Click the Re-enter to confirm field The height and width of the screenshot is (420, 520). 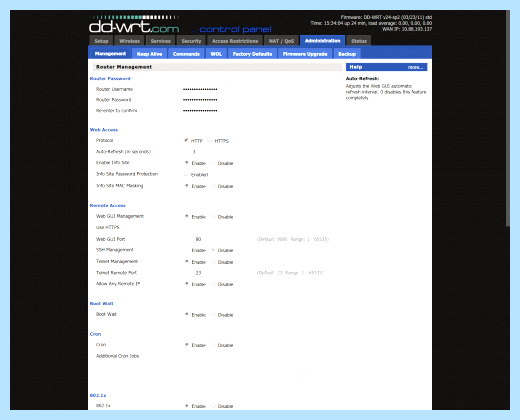(x=206, y=110)
